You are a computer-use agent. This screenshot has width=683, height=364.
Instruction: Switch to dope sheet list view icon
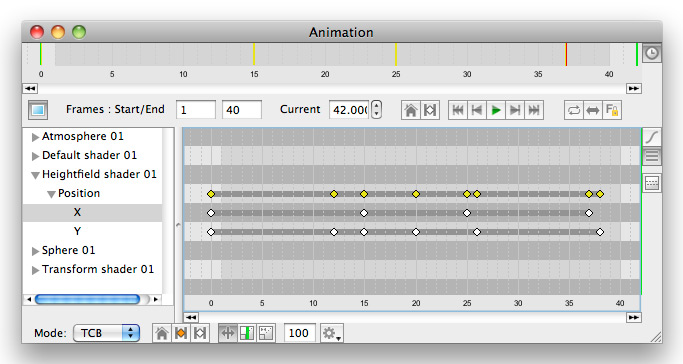click(652, 156)
